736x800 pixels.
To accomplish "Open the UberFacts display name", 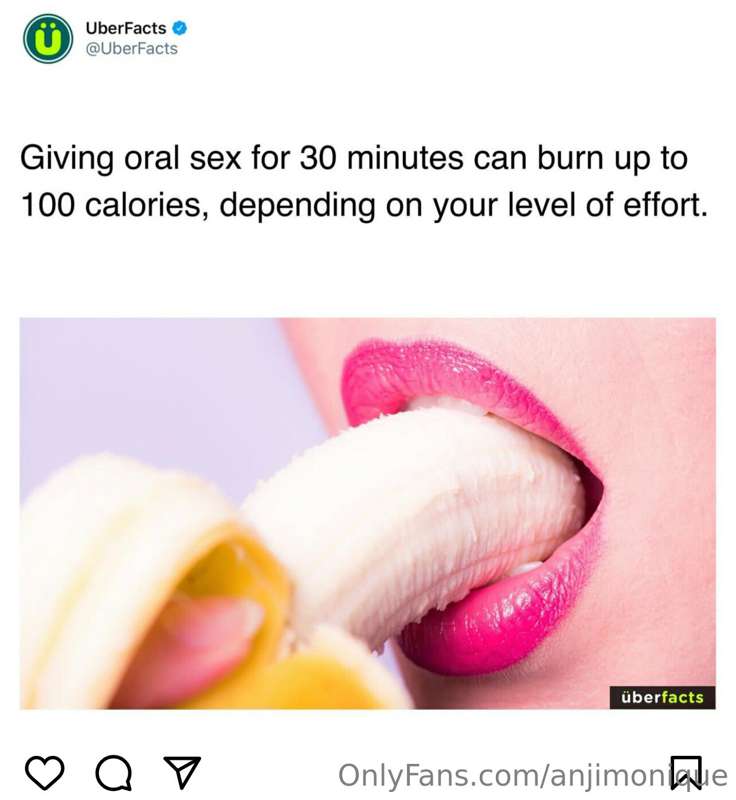I will [x=126, y=28].
